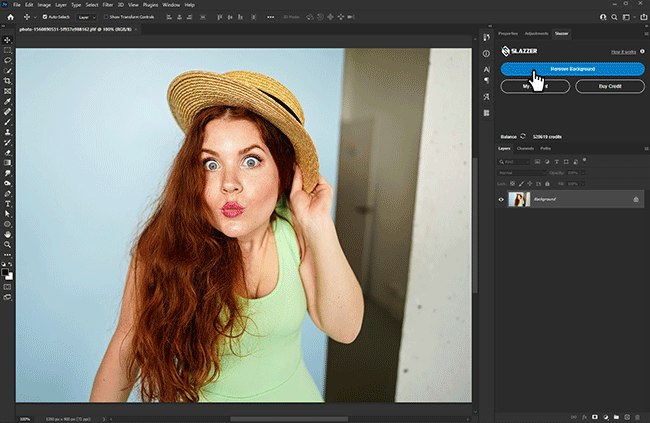This screenshot has width=650, height=423.
Task: Toggle shape layer filter in Layers panel
Action: point(566,162)
